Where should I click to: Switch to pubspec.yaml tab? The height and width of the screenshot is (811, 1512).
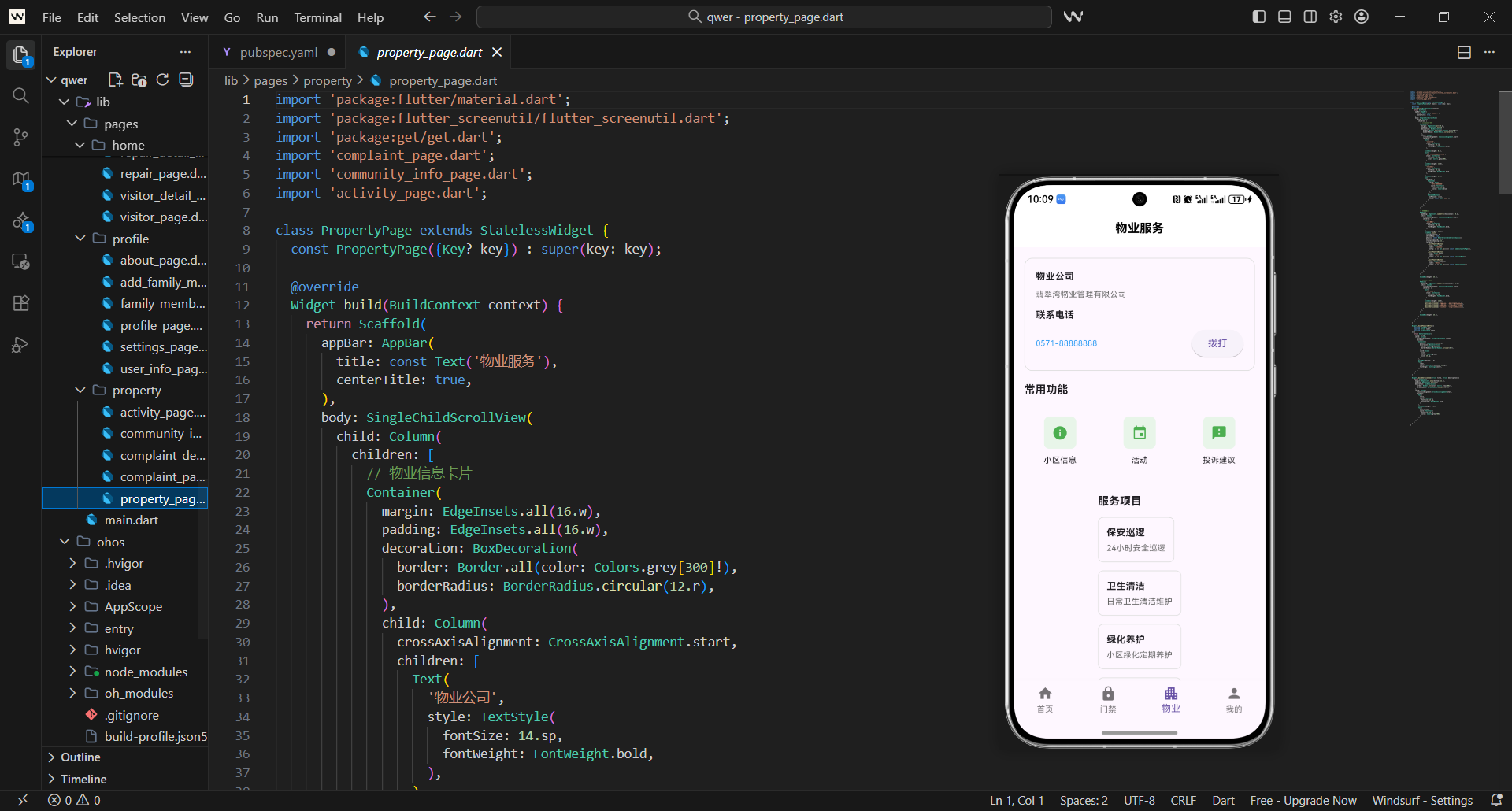click(278, 52)
